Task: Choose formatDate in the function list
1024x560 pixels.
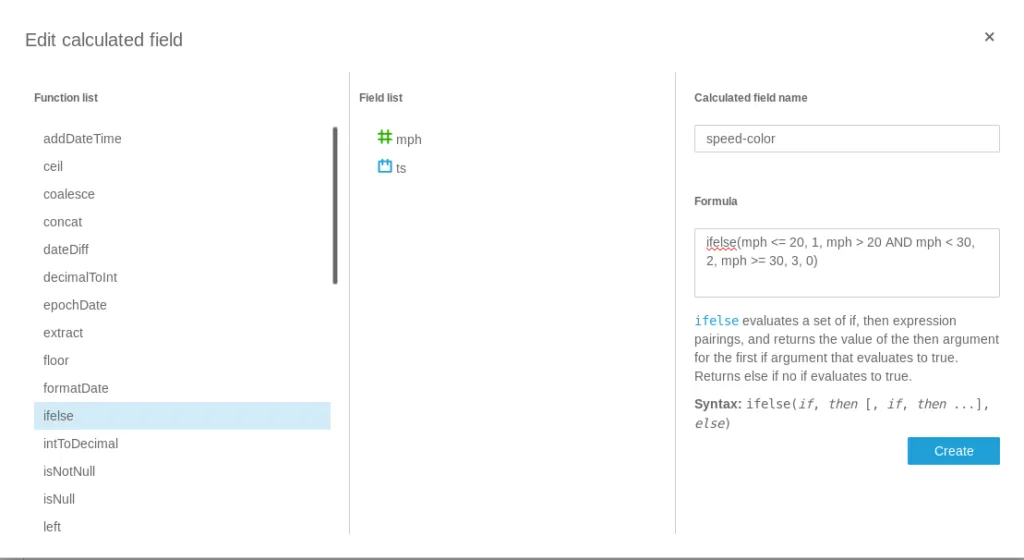Action: [x=76, y=388]
